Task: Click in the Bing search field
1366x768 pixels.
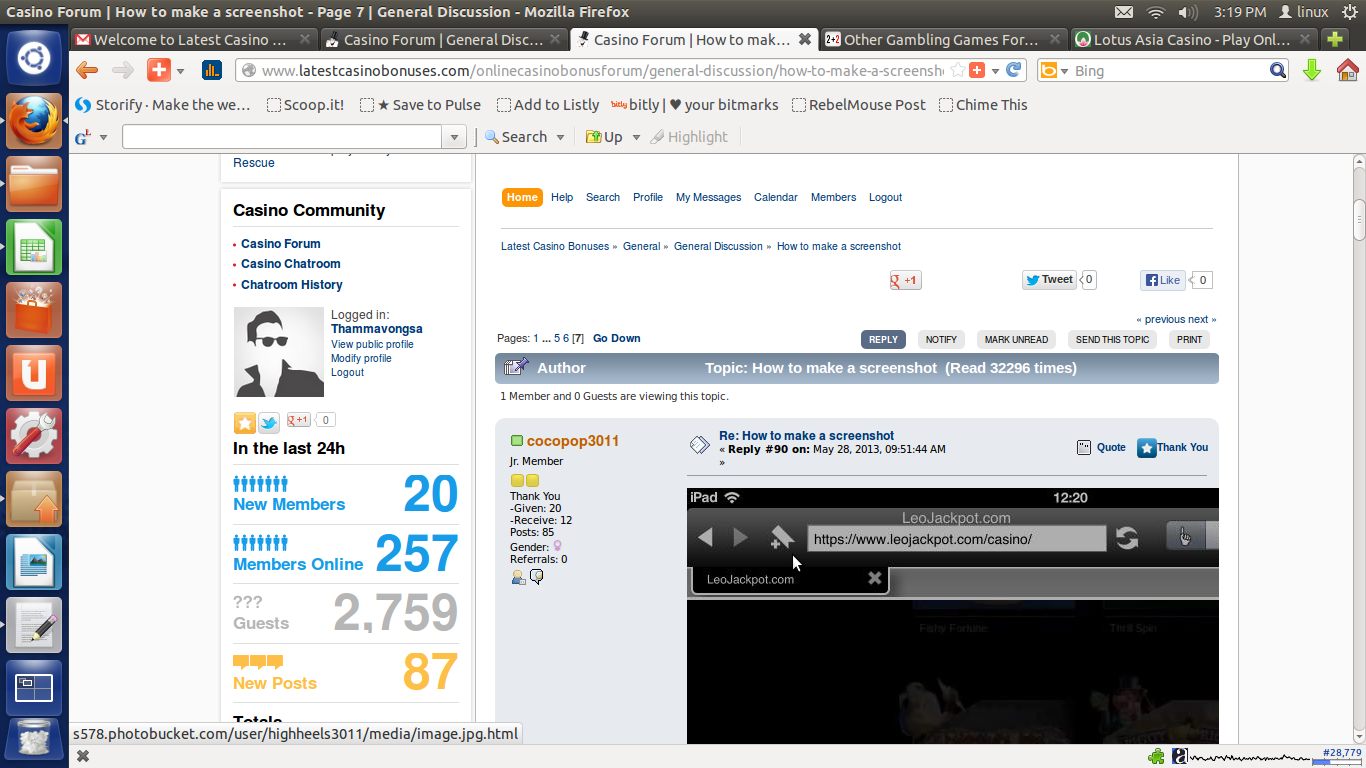Action: coord(1170,71)
